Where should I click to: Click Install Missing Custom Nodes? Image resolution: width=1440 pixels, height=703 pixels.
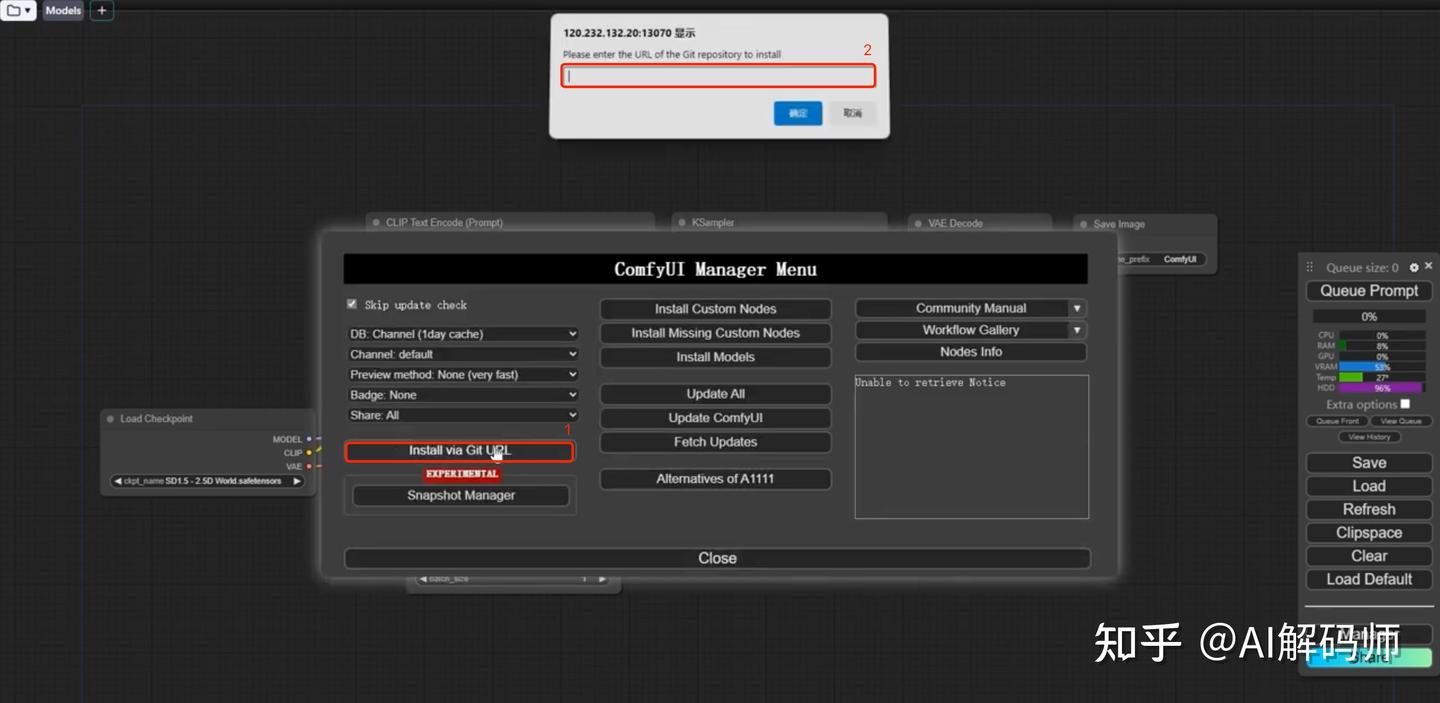pyautogui.click(x=714, y=332)
